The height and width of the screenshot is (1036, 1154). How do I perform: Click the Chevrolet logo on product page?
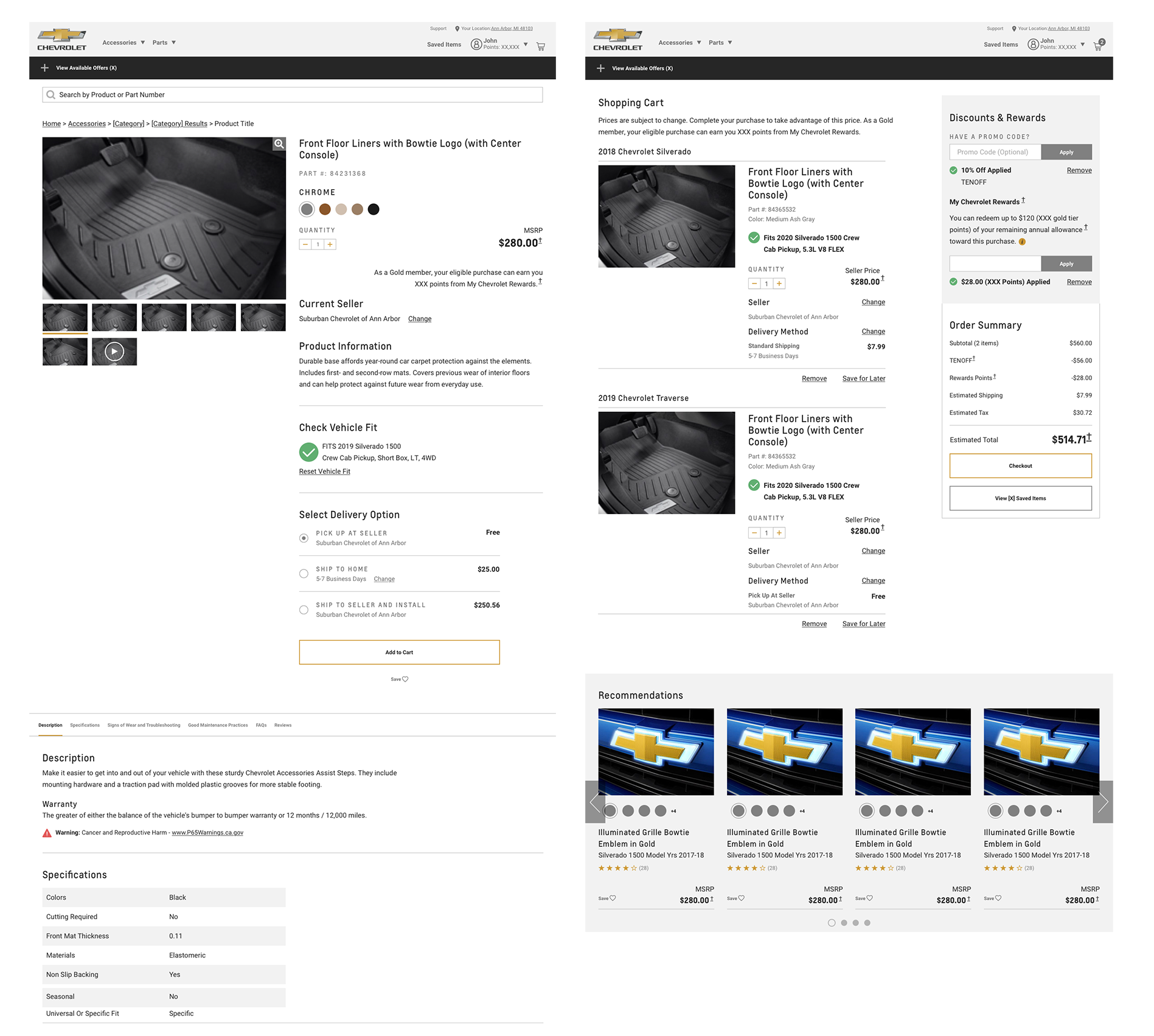(62, 40)
